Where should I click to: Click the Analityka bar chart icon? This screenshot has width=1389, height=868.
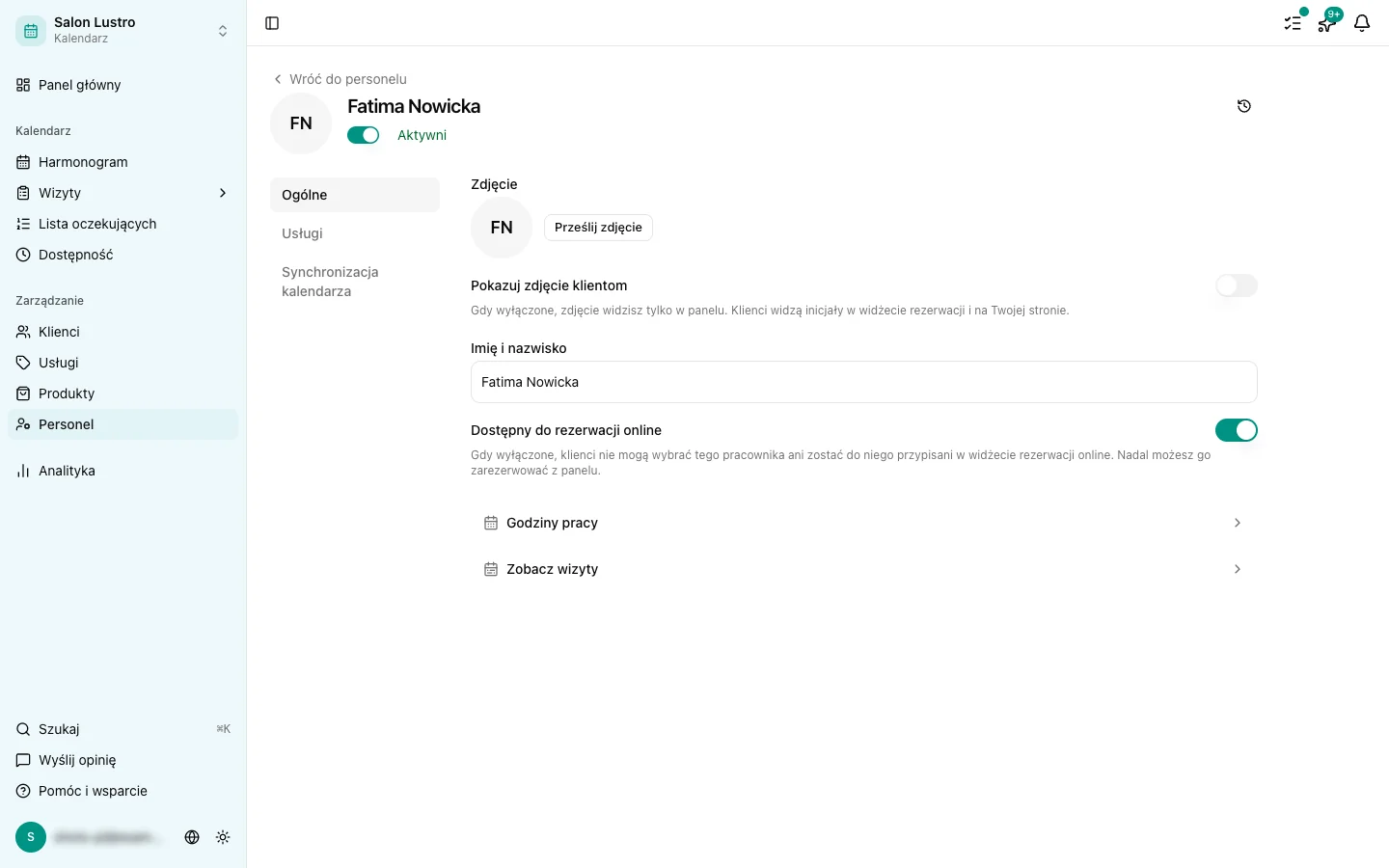click(23, 471)
